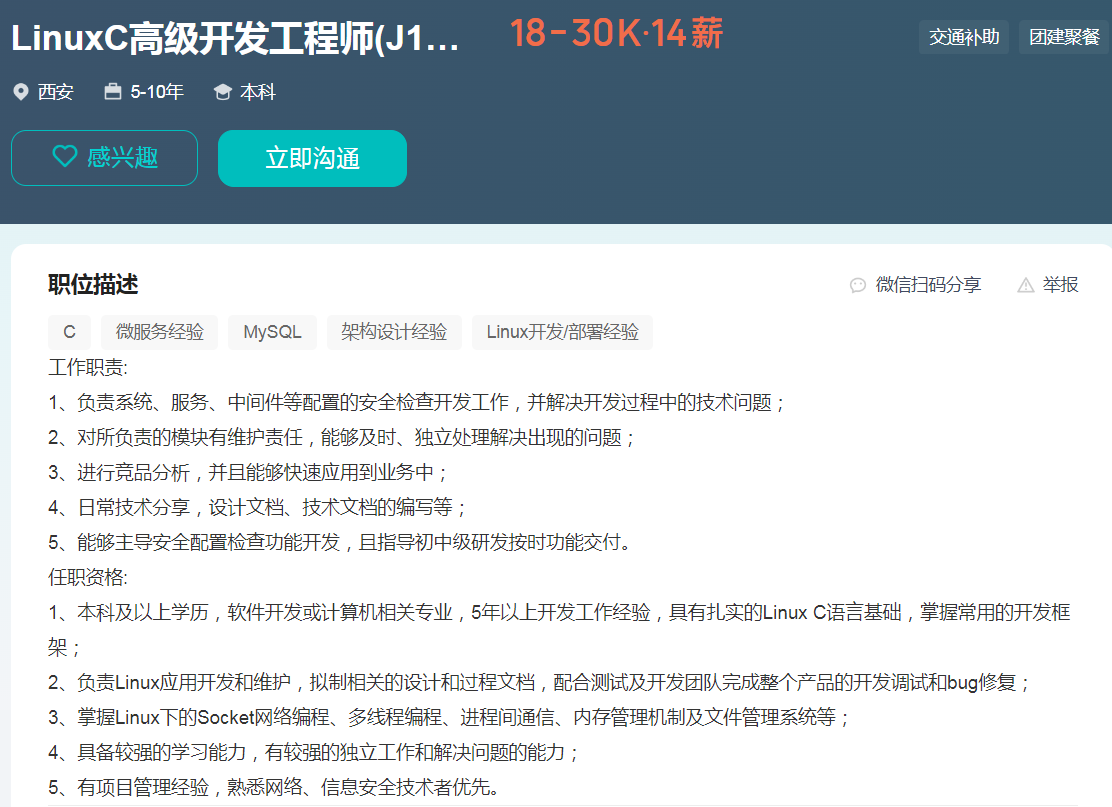Click the line 4、日常技术分享
Viewport: 1112px width, 807px height.
click(x=257, y=508)
